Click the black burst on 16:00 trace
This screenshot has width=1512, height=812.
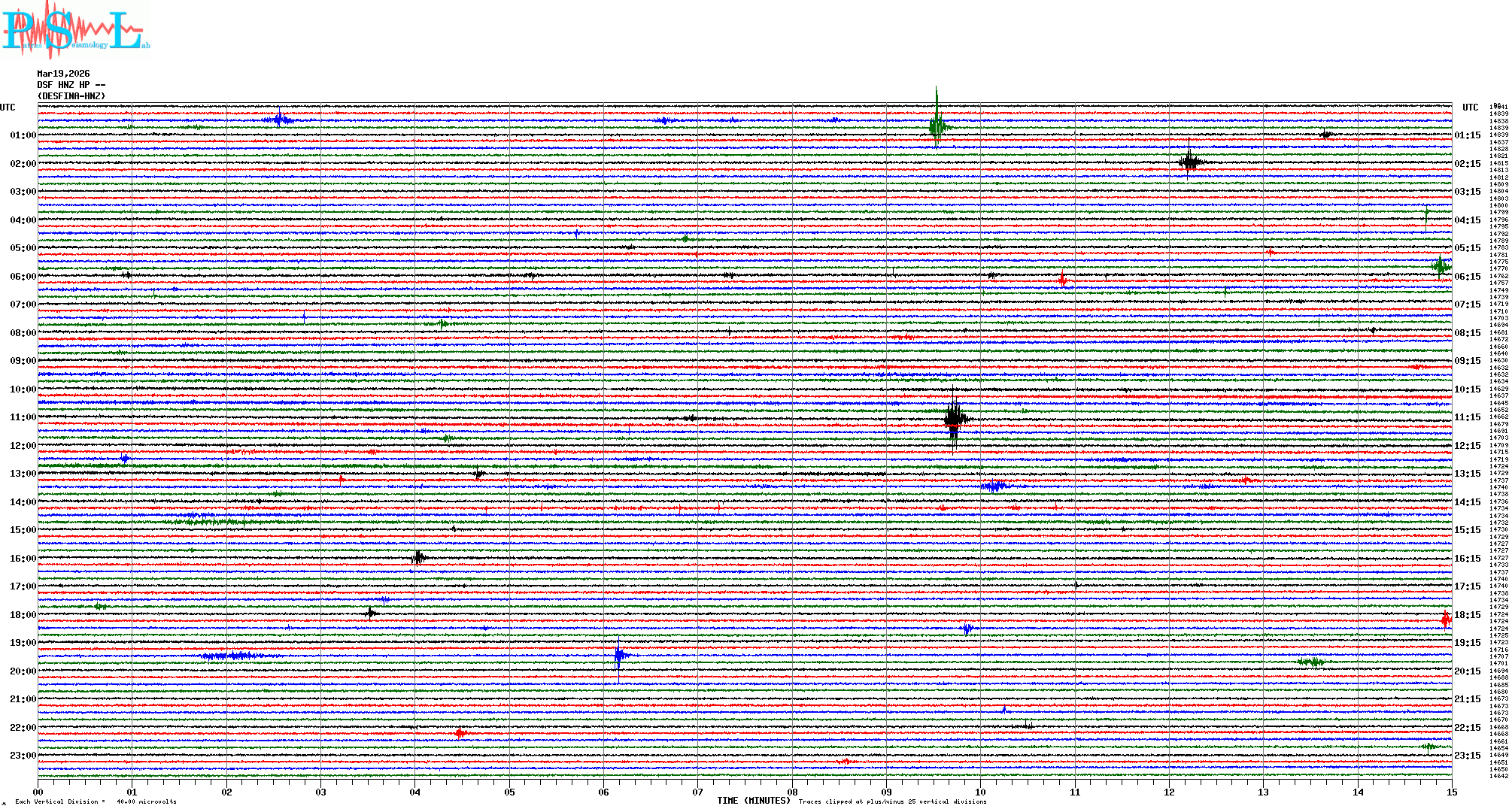(x=418, y=557)
